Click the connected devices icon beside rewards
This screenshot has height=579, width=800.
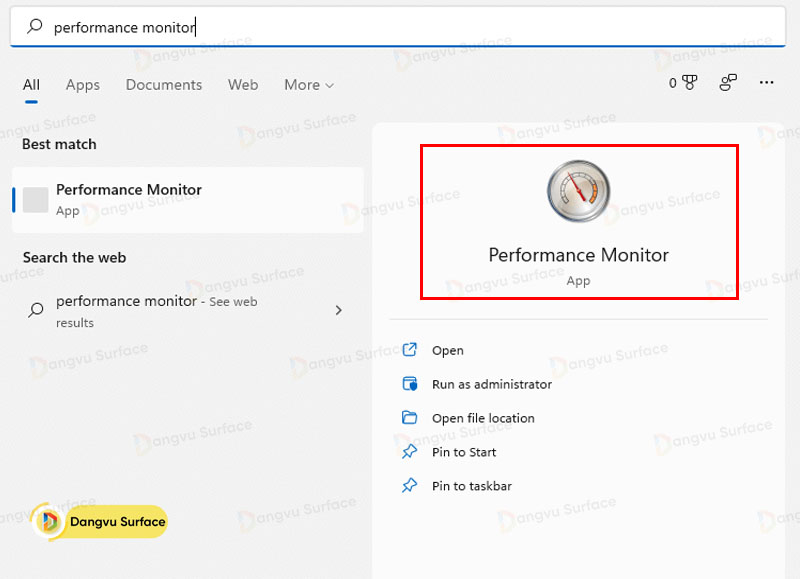click(x=728, y=84)
